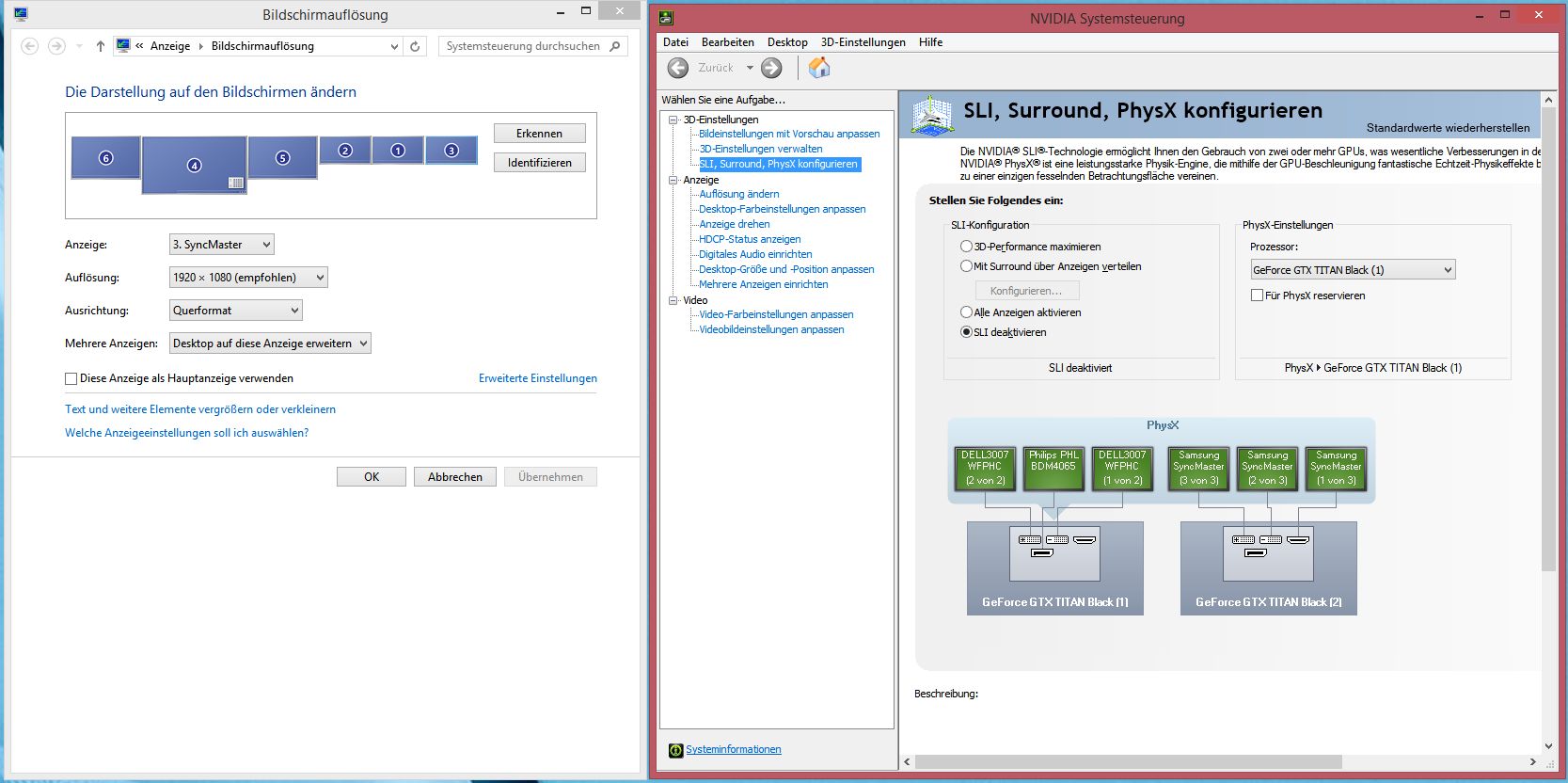Click the GeForce GTX TITAN Black (2) card
Image resolution: width=1568 pixels, height=783 pixels.
(1268, 568)
